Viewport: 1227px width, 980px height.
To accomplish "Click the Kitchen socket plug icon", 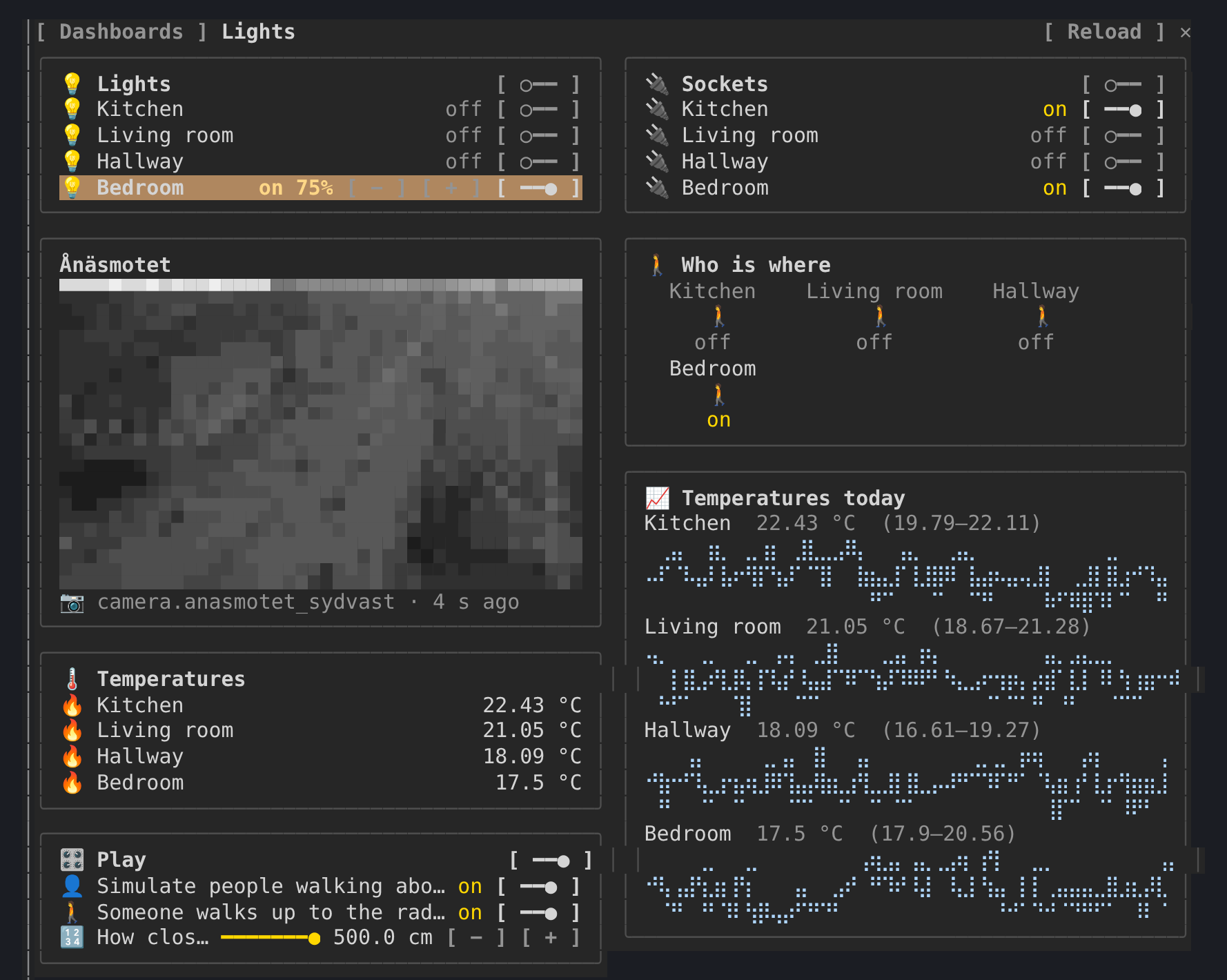I will coord(657,109).
